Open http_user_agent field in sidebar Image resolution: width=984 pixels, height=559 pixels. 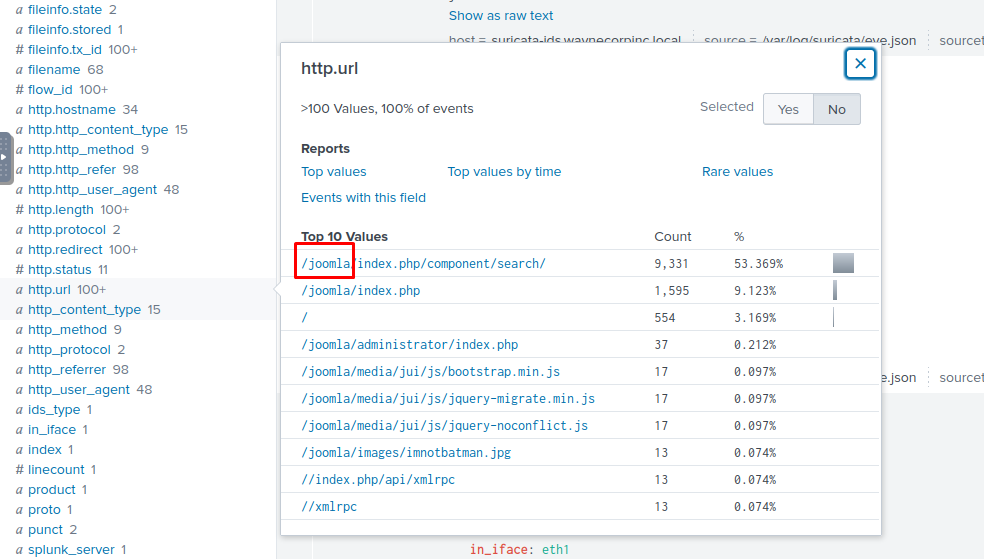pyautogui.click(x=78, y=390)
